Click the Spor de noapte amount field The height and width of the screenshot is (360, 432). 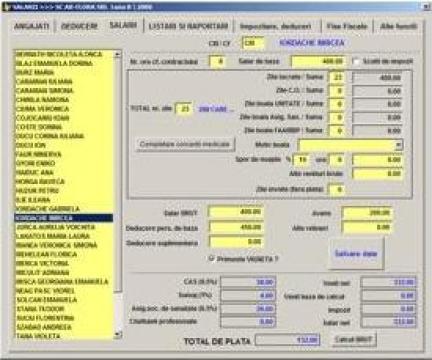[x=377, y=160]
